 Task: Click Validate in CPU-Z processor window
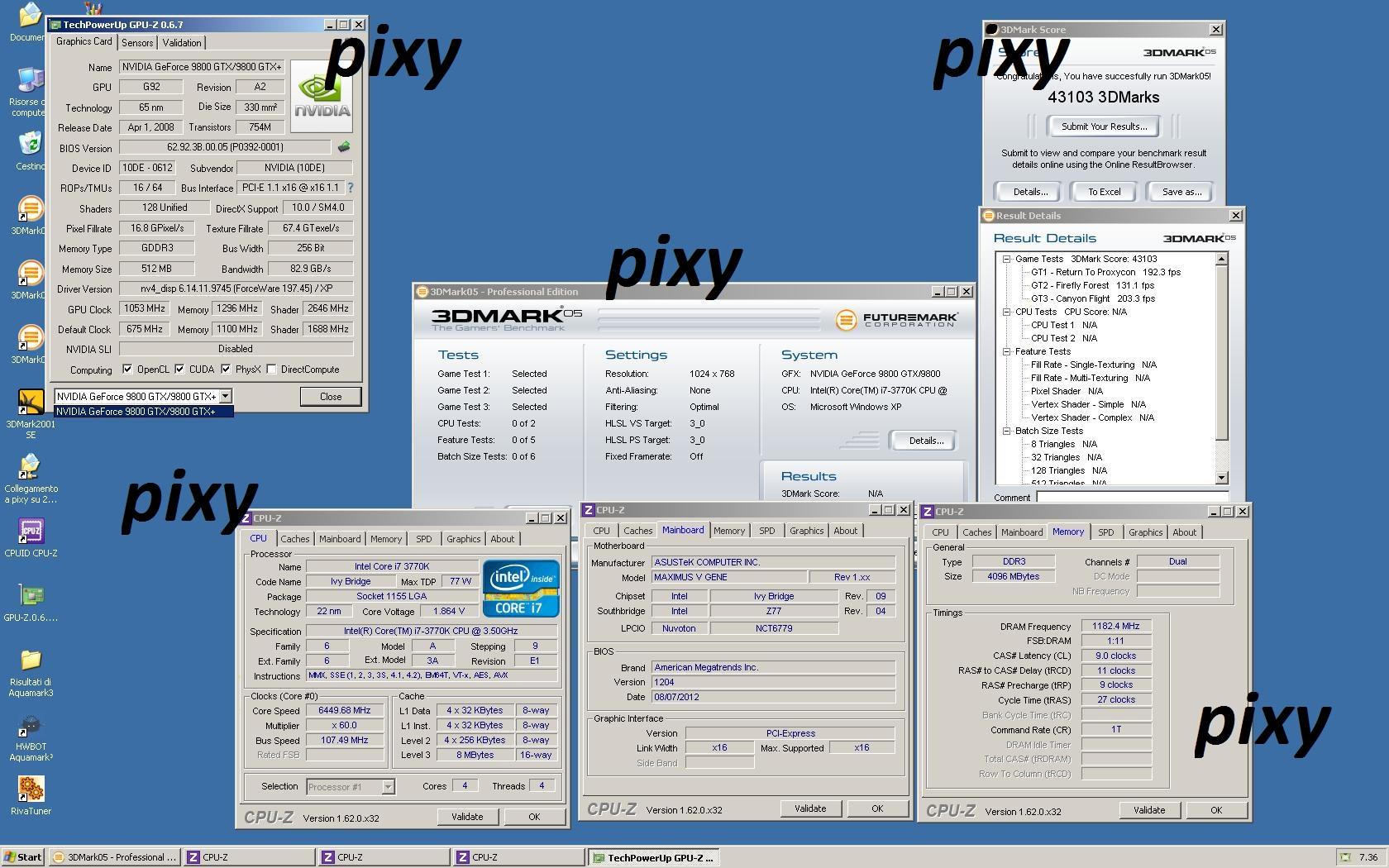tap(467, 817)
